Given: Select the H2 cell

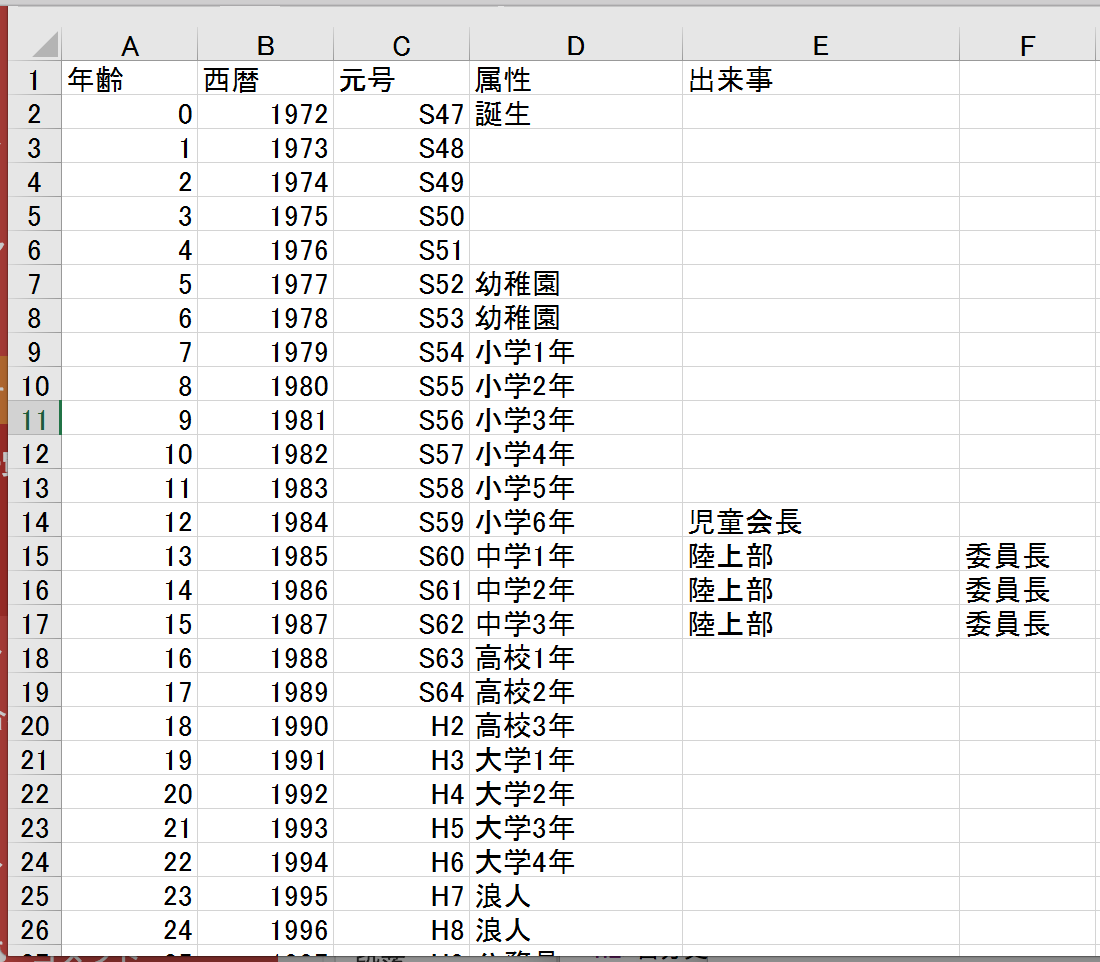Looking at the screenshot, I should click(x=401, y=726).
